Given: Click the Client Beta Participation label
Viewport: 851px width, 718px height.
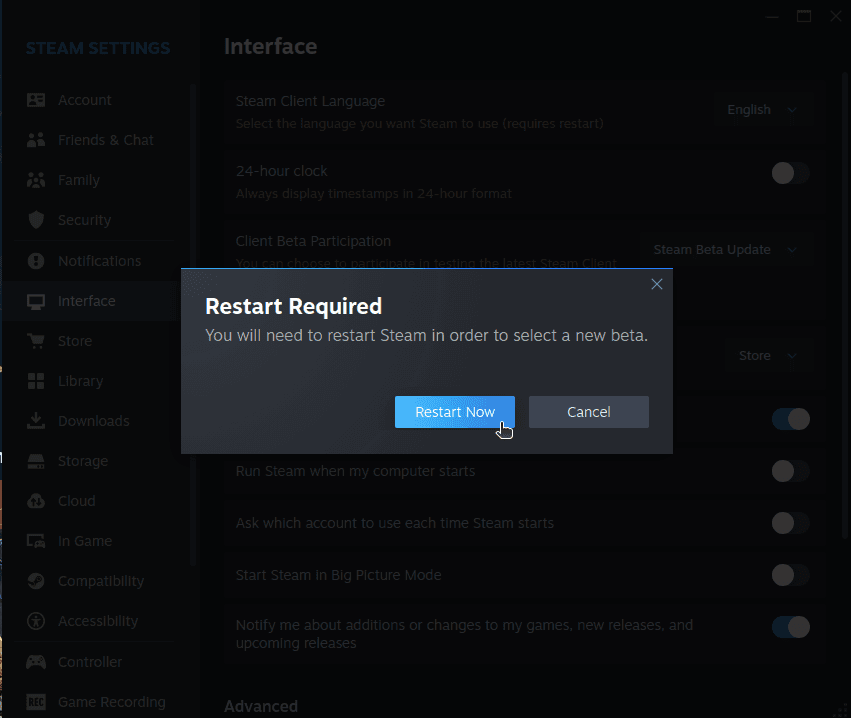Looking at the screenshot, I should [x=313, y=241].
